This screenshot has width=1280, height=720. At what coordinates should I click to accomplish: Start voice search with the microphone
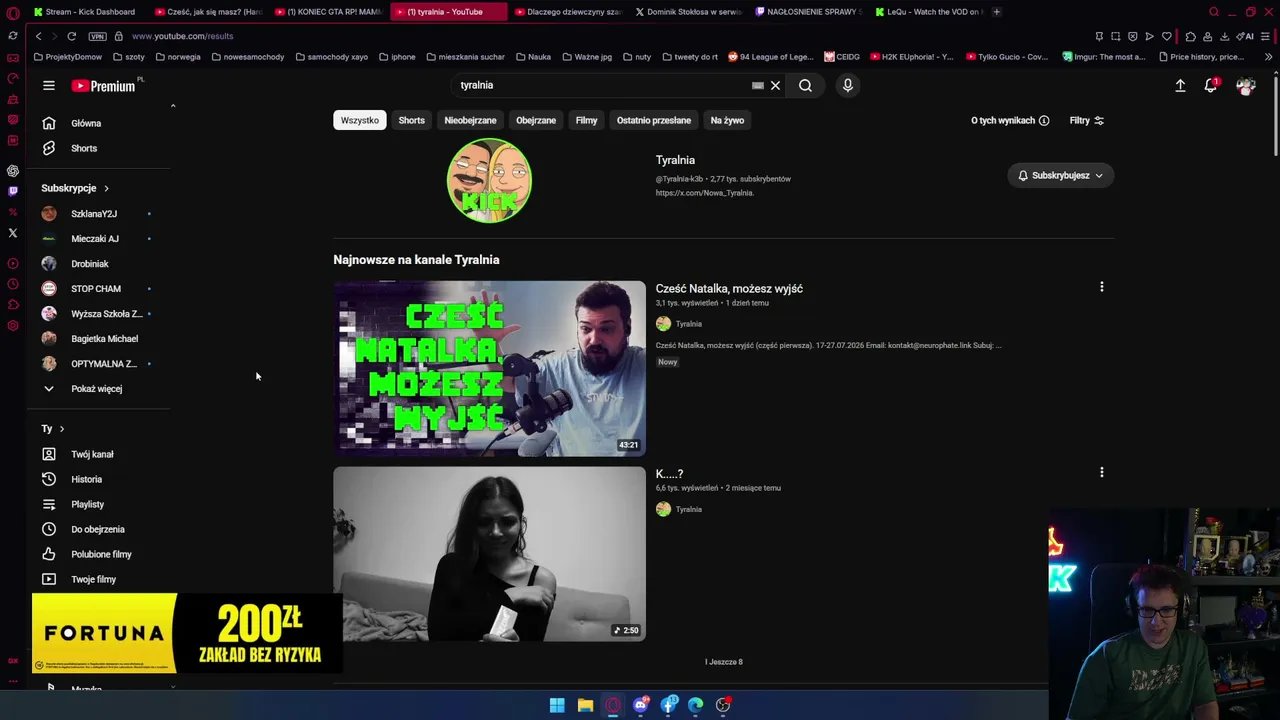click(x=847, y=85)
